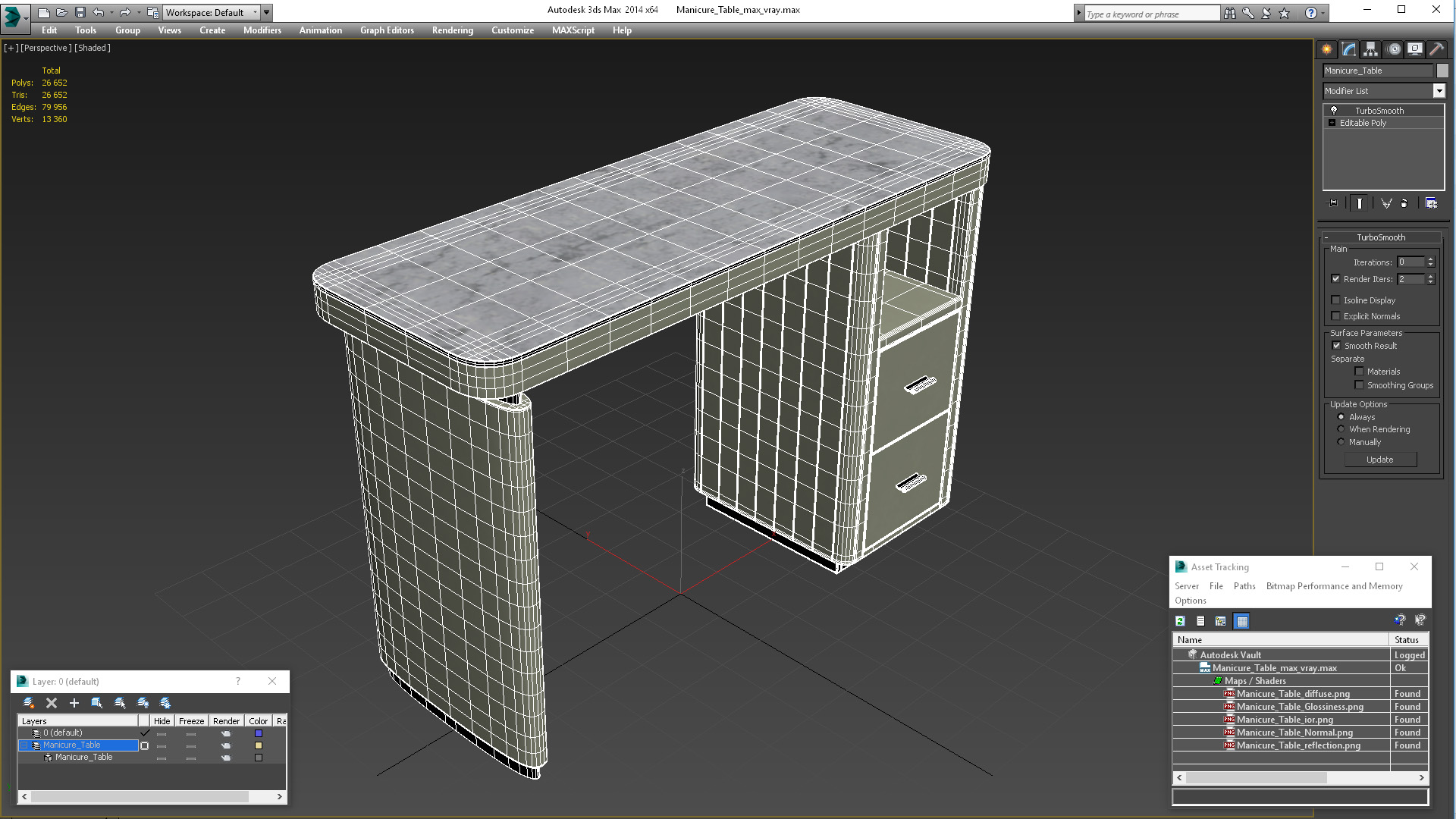
Task: Click Freeze All Layers snowflake icon
Action: (165, 703)
